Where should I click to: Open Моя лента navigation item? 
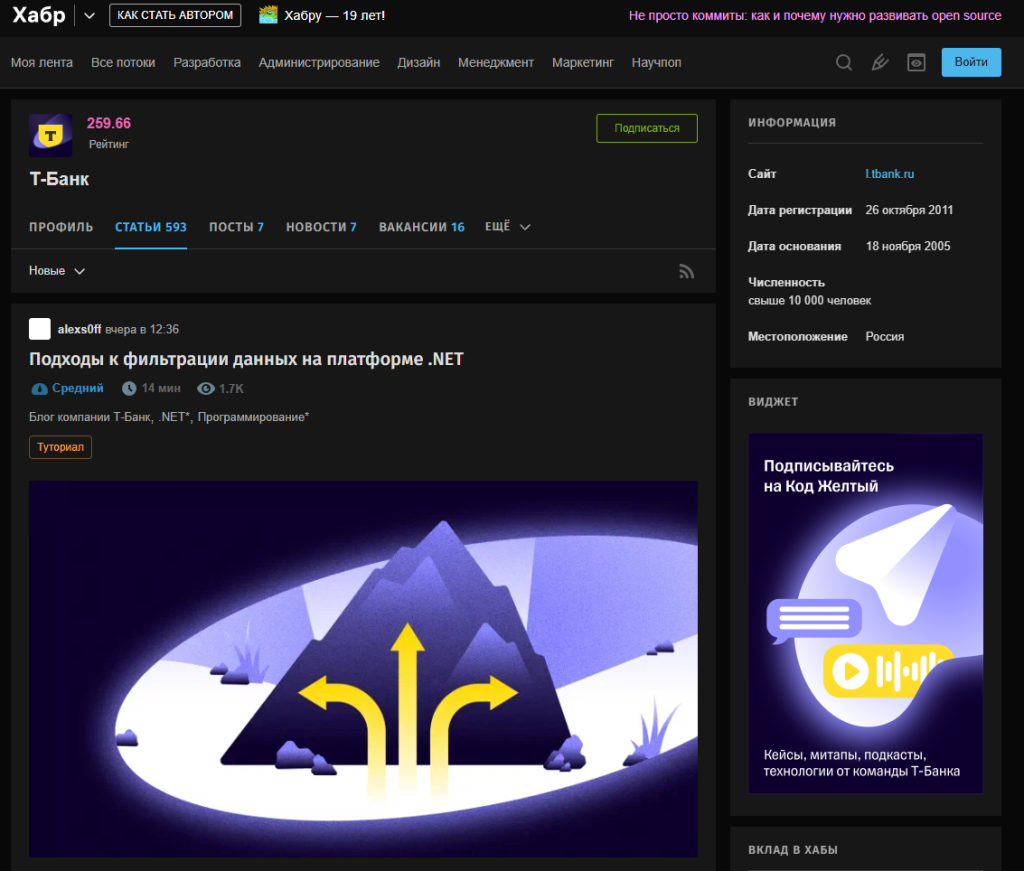42,63
